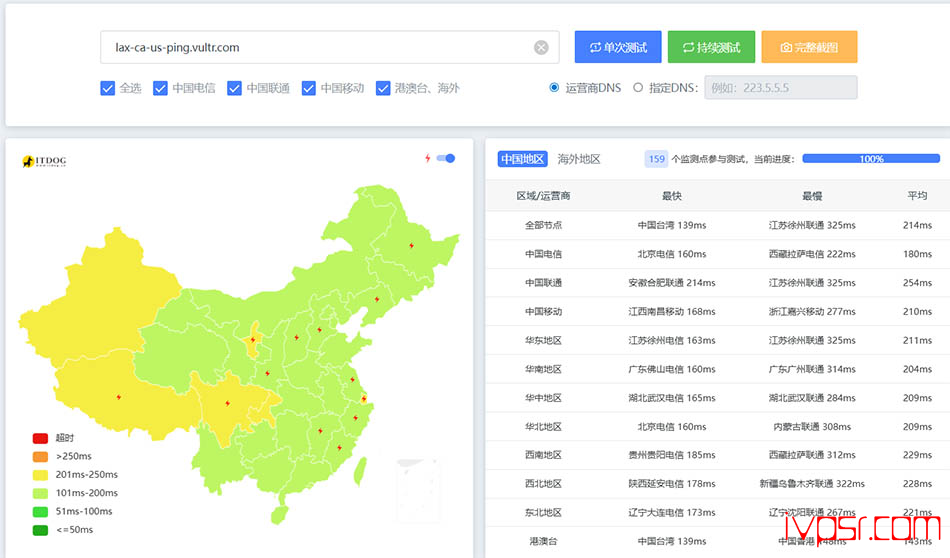Select the 中国地区 tab

(x=522, y=159)
